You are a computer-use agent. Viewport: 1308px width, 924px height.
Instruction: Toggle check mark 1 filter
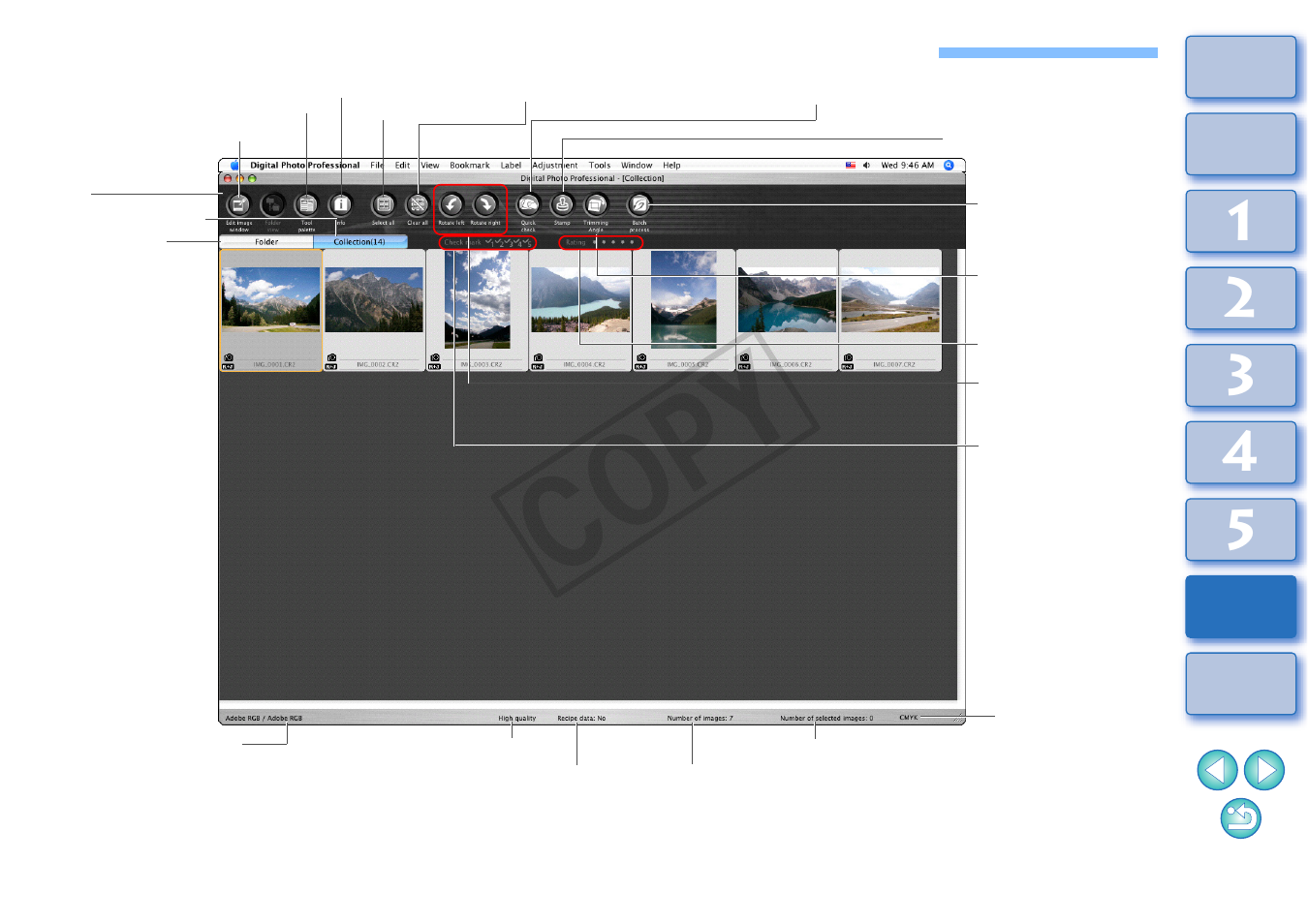490,242
